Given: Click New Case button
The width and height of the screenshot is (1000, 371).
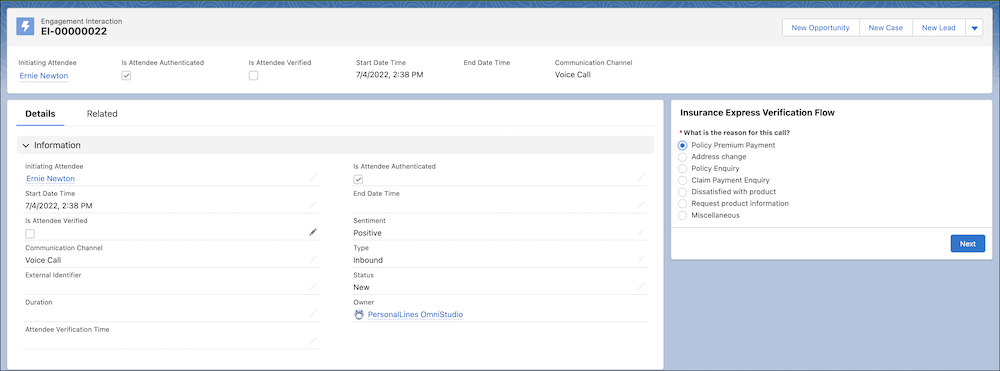Looking at the screenshot, I should (885, 28).
